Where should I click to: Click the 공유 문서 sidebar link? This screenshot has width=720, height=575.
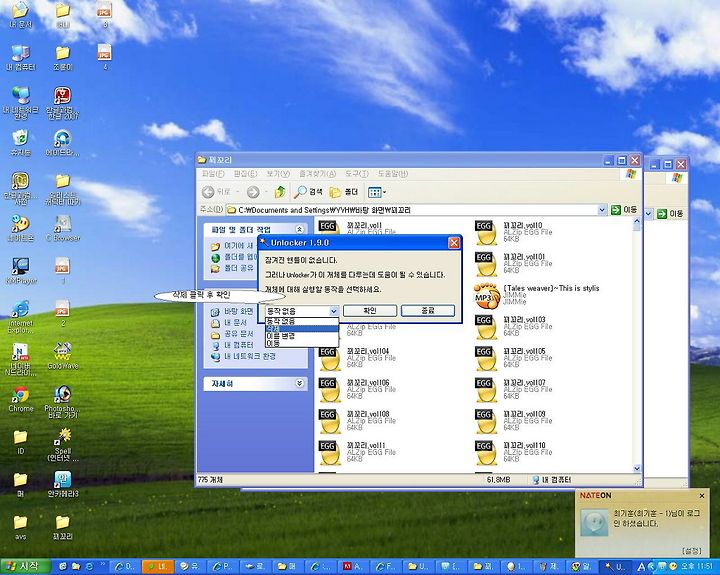tap(232, 334)
